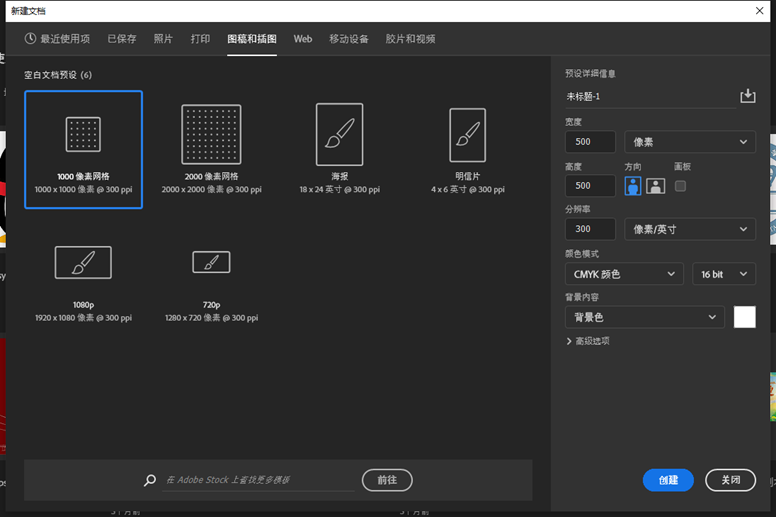Screen dimensions: 776x517
Task: Open the width unit 像素 dropdown
Action: click(689, 142)
